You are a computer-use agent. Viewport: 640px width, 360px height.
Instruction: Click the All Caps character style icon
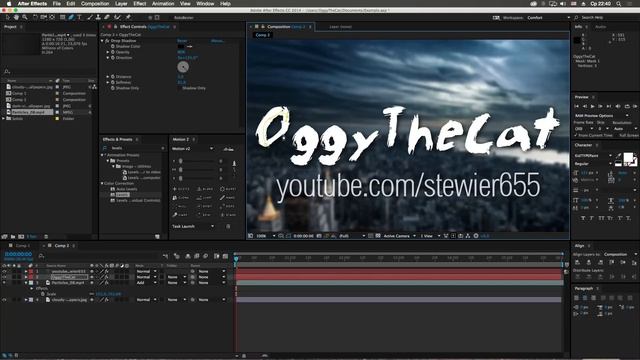pos(601,218)
